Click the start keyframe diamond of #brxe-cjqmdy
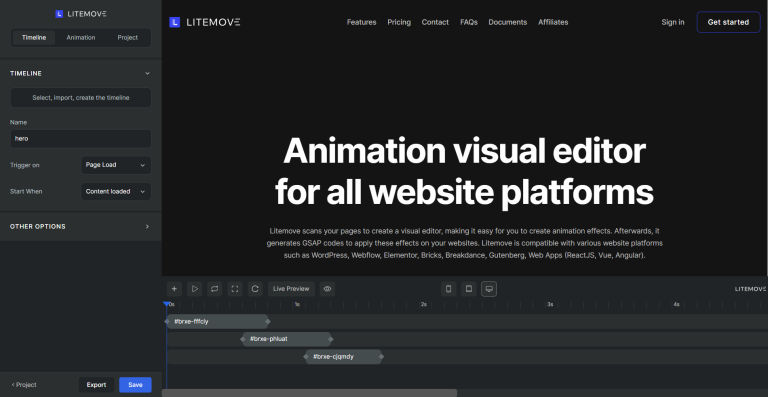 (306, 356)
